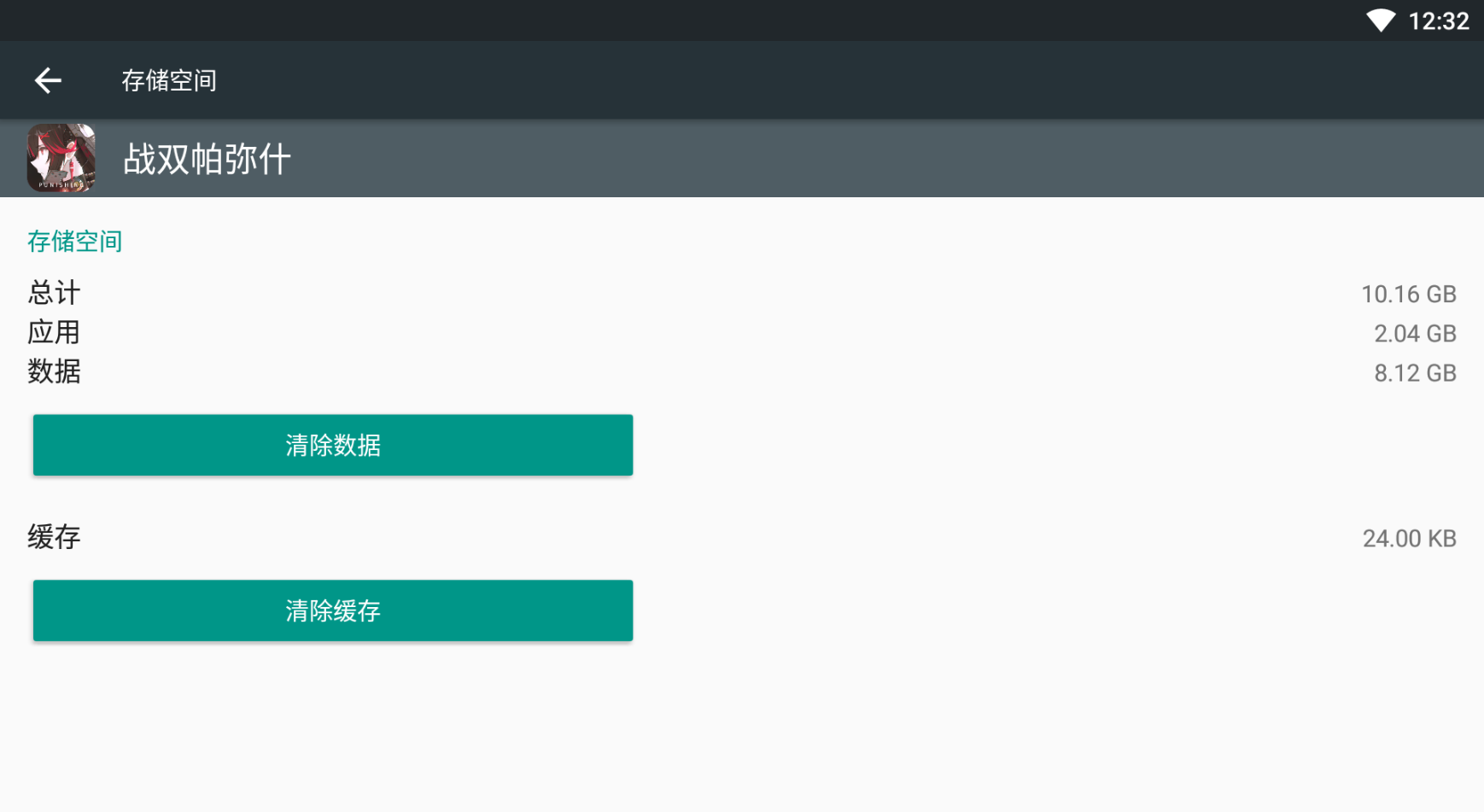This screenshot has width=1484, height=812.
Task: Click the 24.00 KB cache value
Action: tap(1409, 539)
